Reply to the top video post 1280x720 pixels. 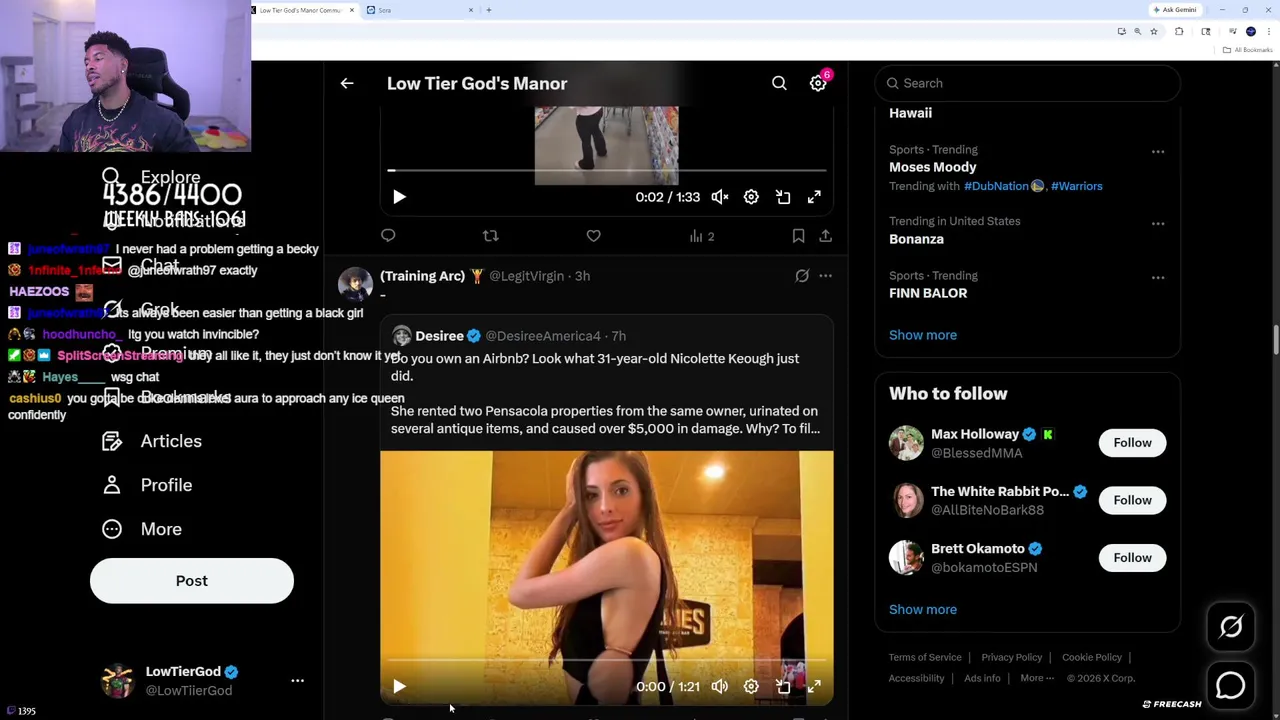pyautogui.click(x=388, y=236)
